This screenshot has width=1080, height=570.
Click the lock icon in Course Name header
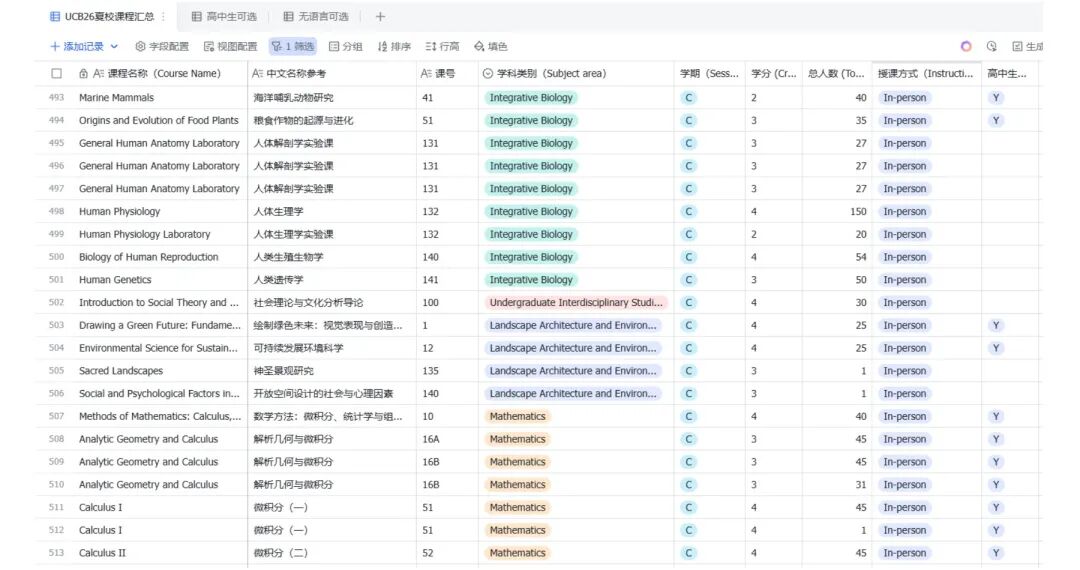coord(84,74)
